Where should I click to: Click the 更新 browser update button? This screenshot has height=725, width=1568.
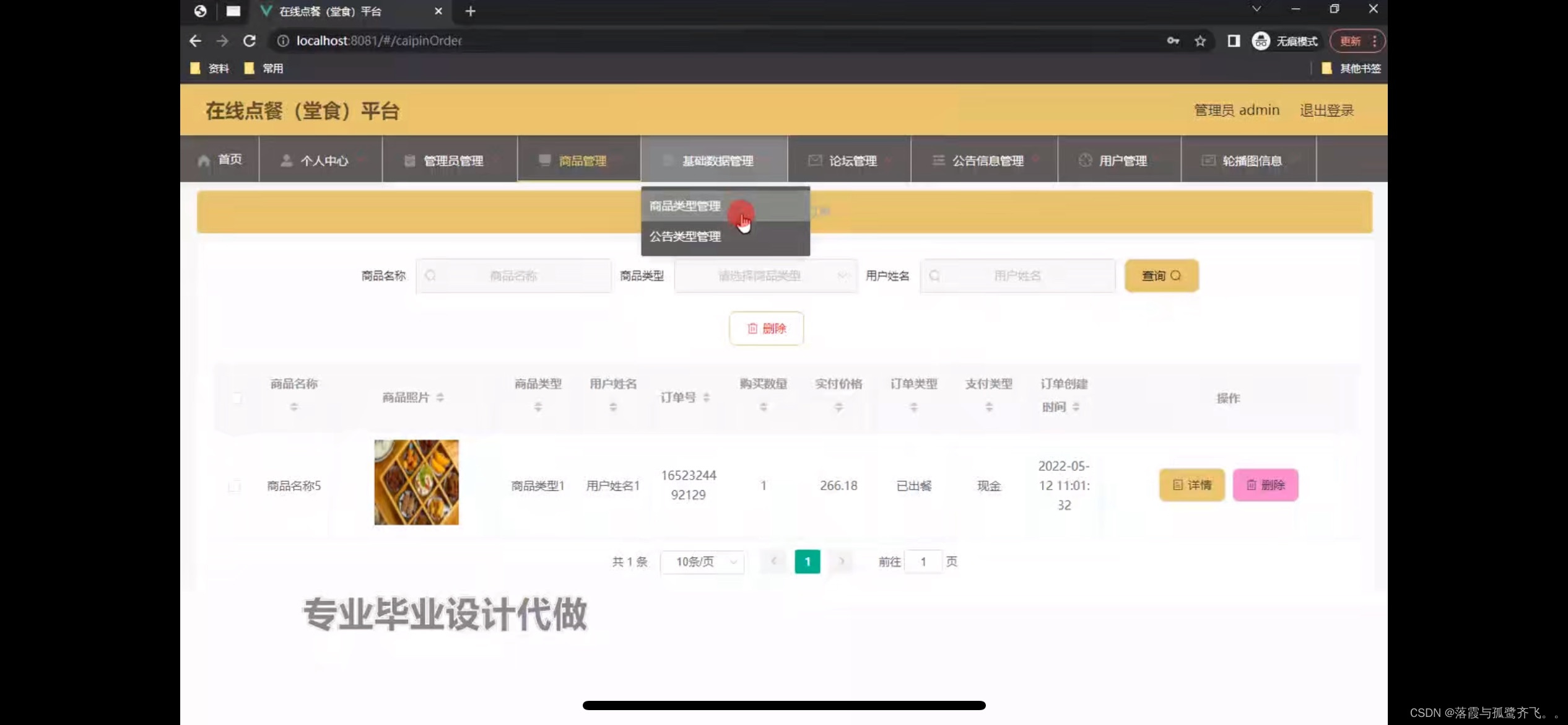coord(1350,41)
